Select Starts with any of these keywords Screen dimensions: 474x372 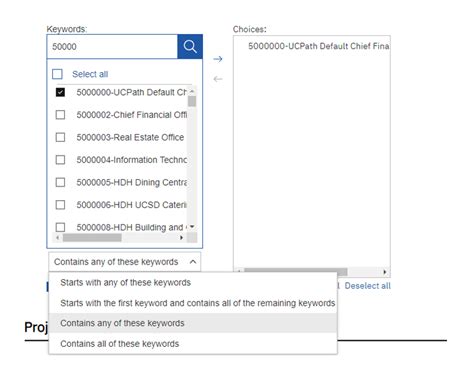(125, 283)
